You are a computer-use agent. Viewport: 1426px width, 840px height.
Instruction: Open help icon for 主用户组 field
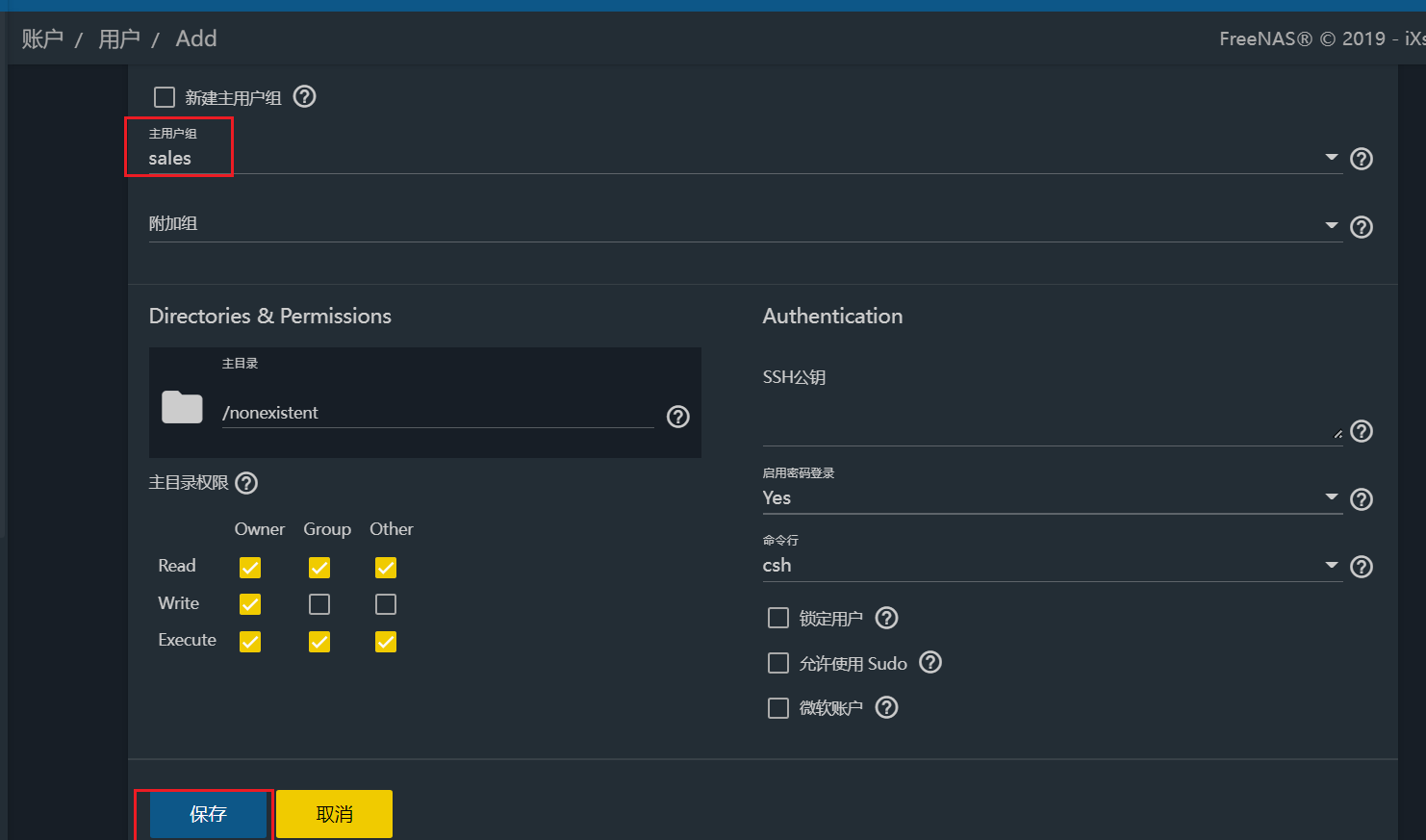1362,159
